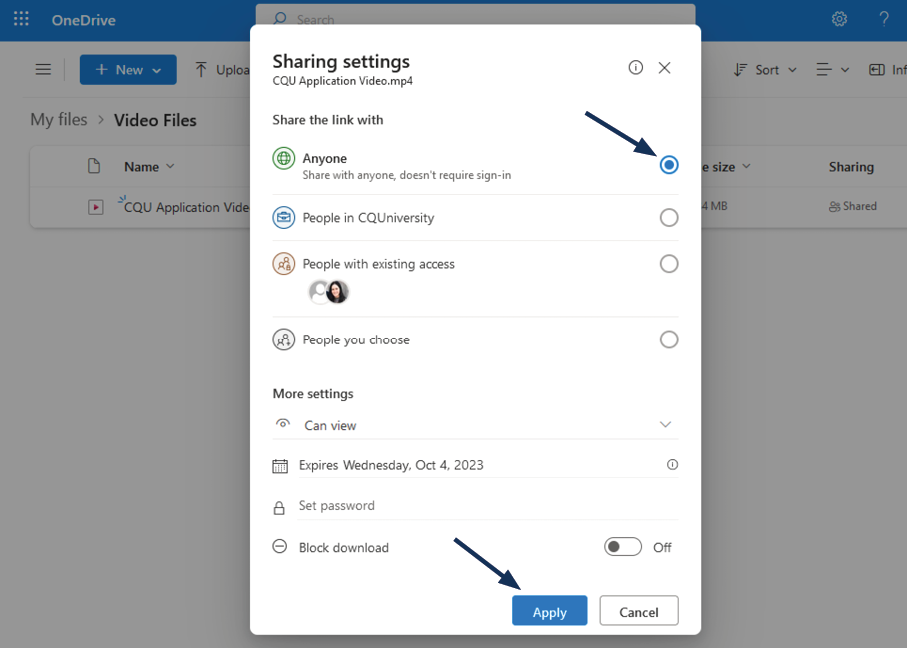907x648 pixels.
Task: Click the calendar icon beside expiry date
Action: (x=280, y=466)
